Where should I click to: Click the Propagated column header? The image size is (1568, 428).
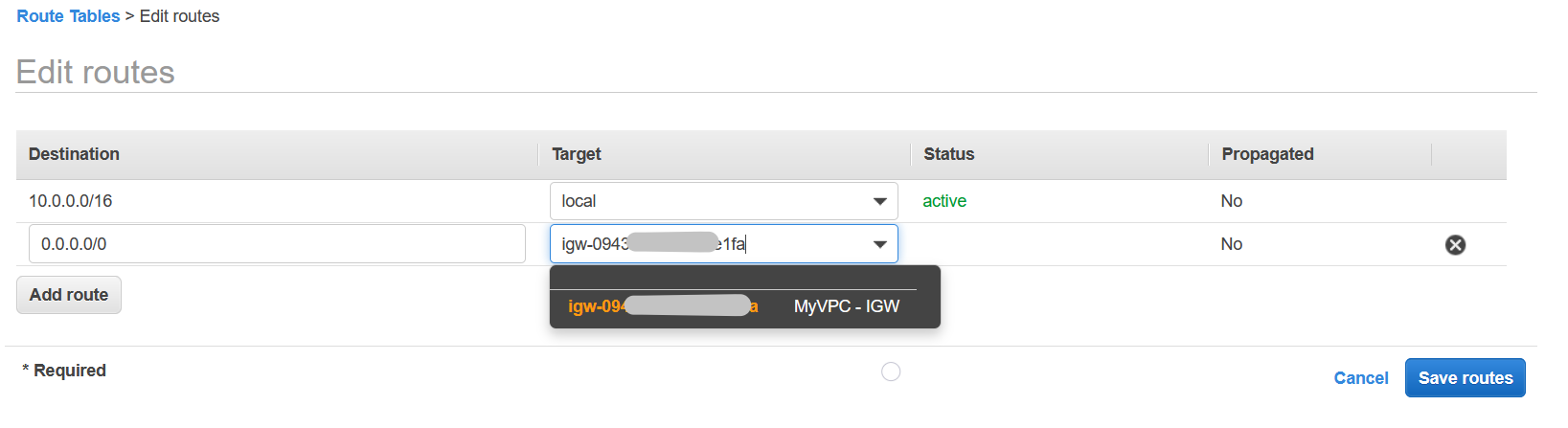(1267, 154)
